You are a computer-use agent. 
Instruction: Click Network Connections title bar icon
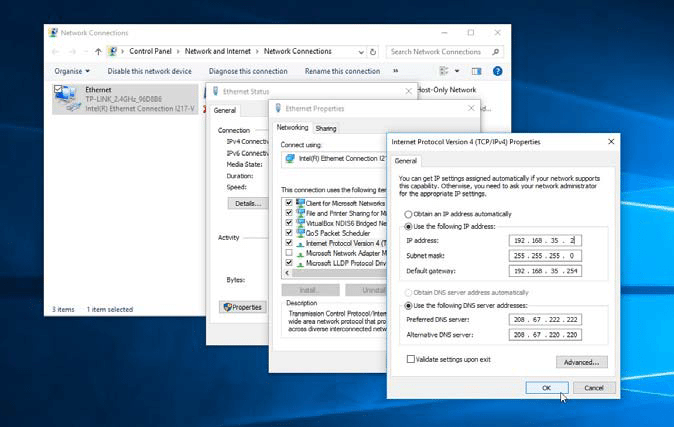pos(53,33)
